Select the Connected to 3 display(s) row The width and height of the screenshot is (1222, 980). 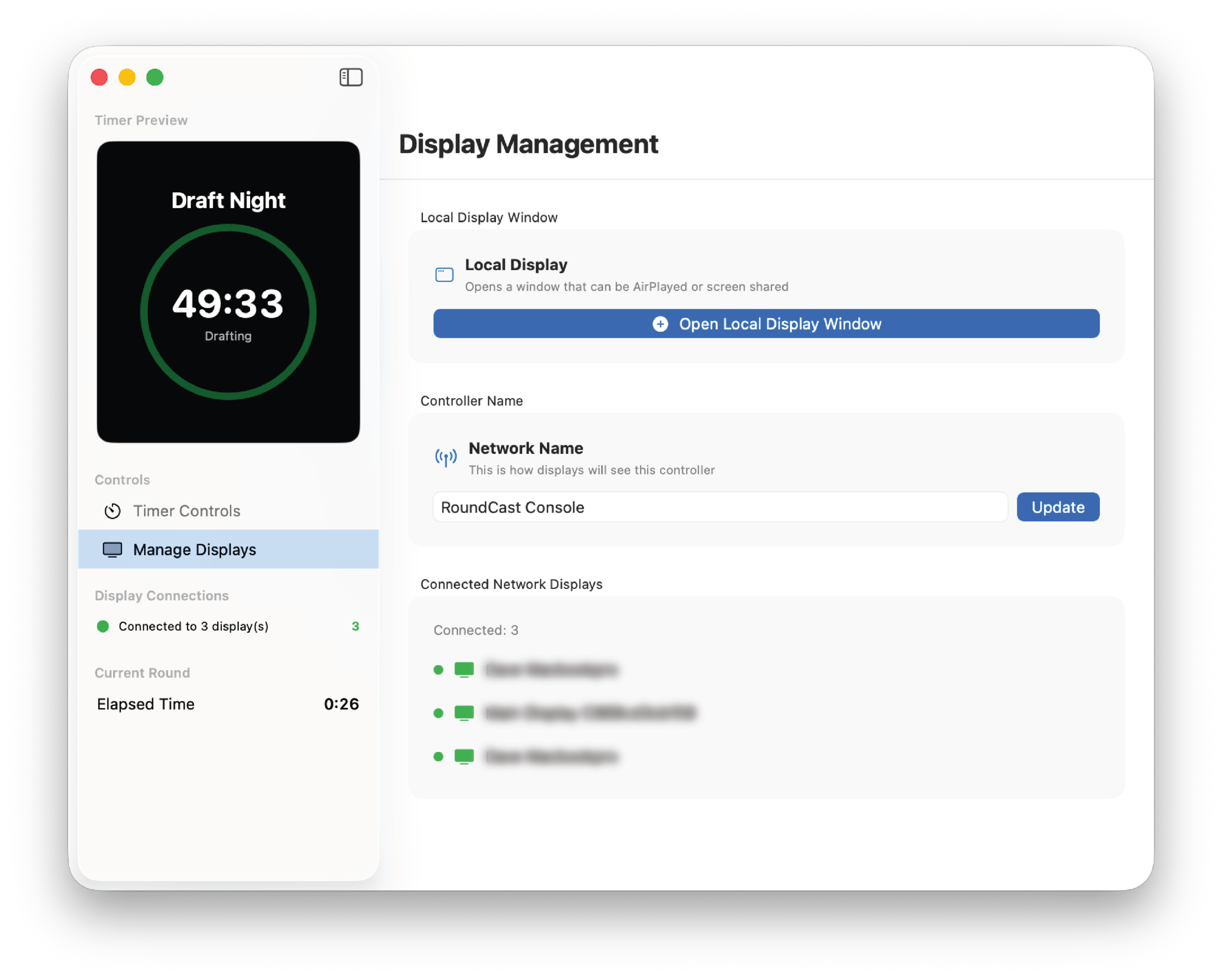pos(194,626)
